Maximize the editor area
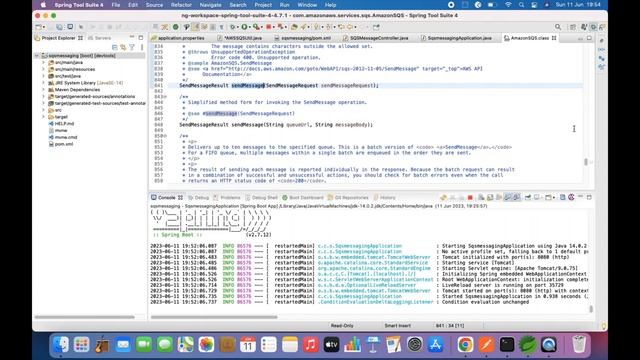The image size is (640, 360). tap(589, 38)
